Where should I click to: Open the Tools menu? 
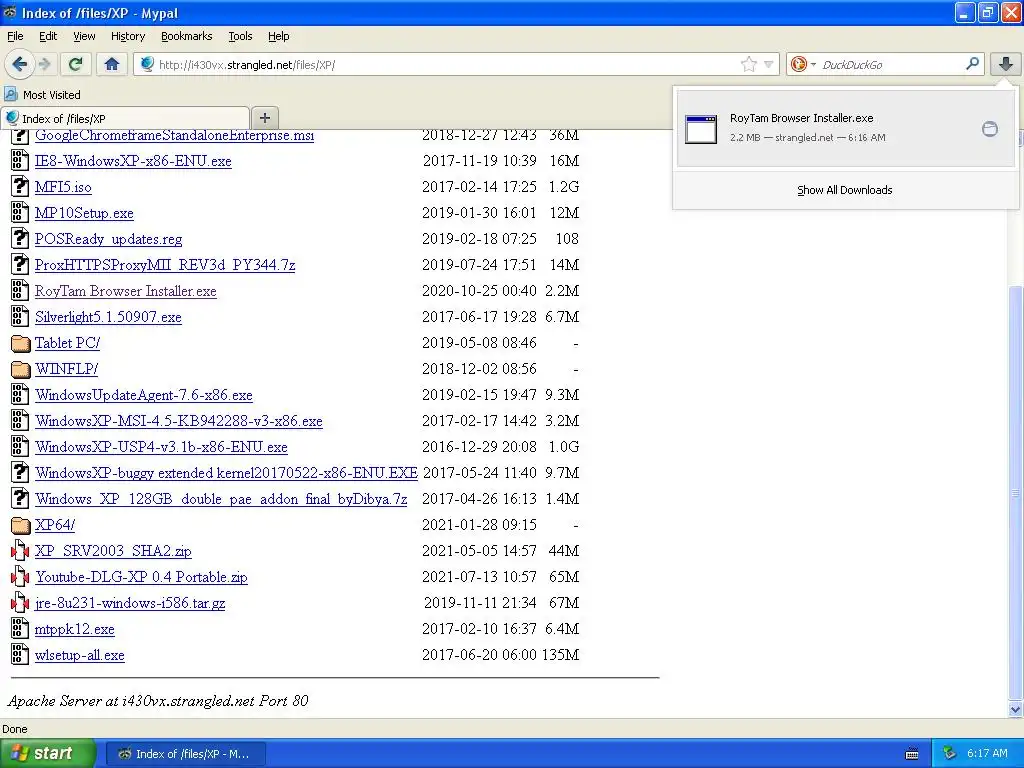coord(240,36)
